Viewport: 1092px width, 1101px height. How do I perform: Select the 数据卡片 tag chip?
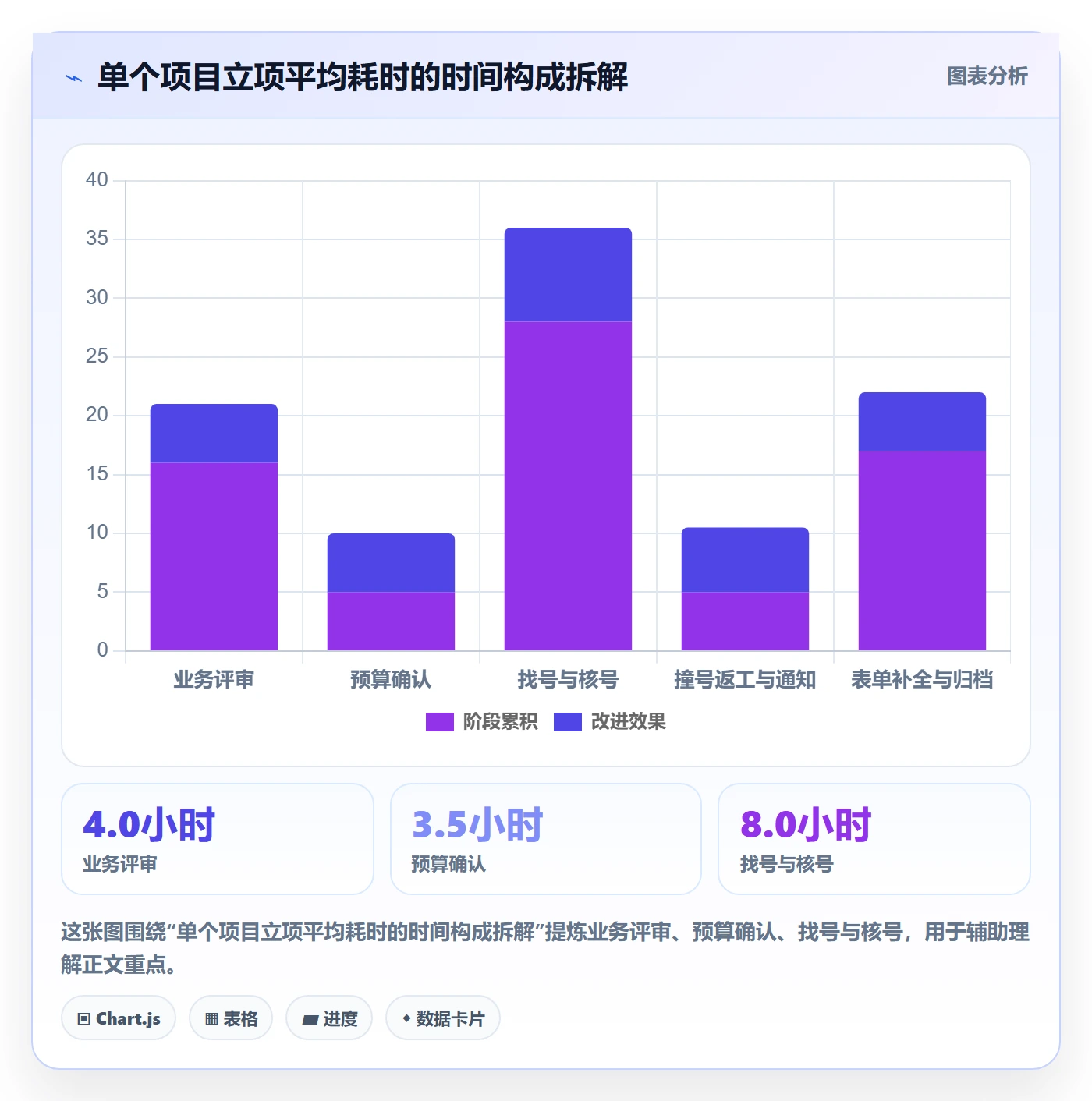(x=443, y=1018)
